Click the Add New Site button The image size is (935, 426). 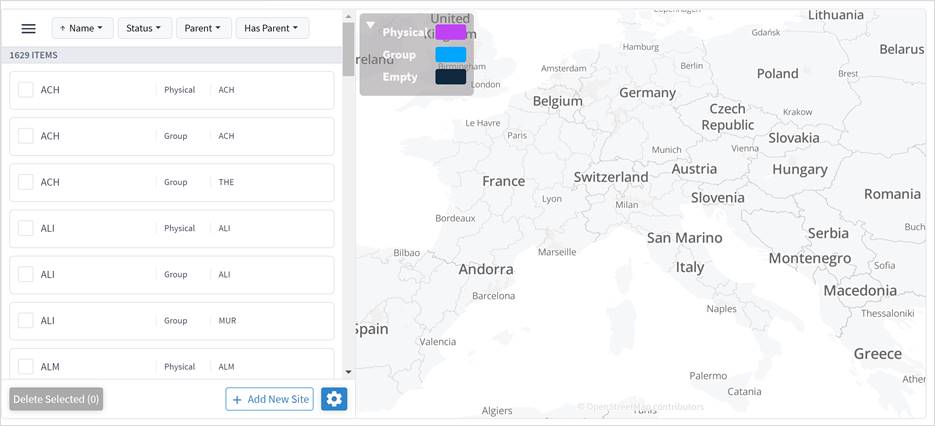coord(270,399)
